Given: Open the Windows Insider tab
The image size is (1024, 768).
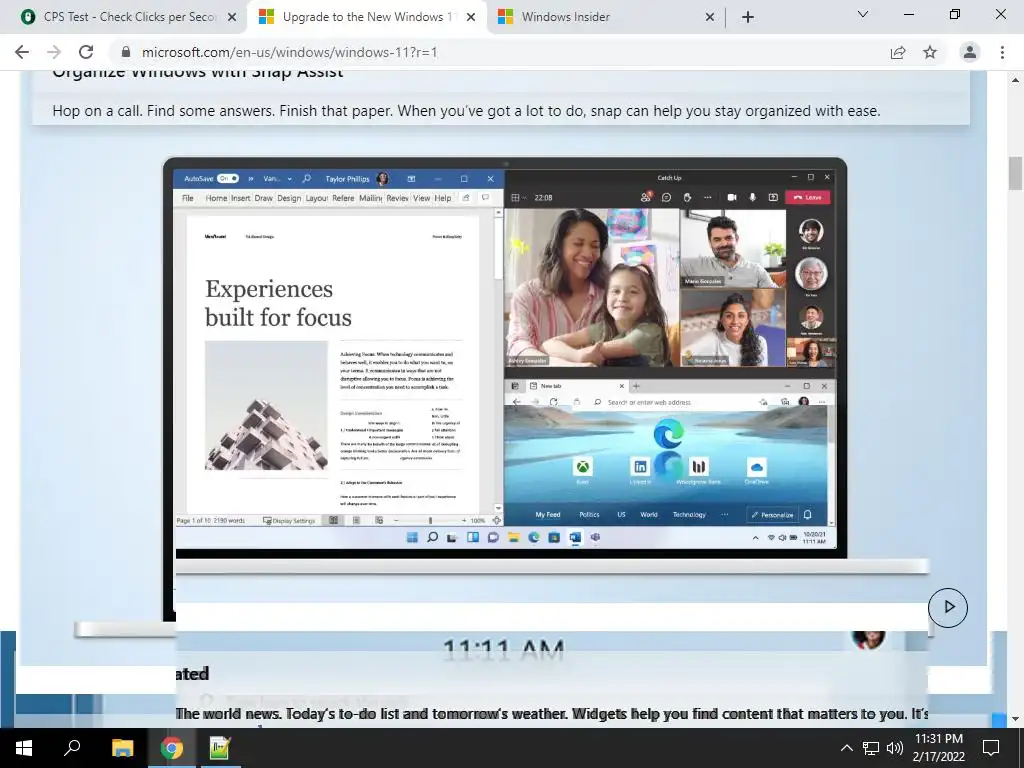Looking at the screenshot, I should pos(606,17).
